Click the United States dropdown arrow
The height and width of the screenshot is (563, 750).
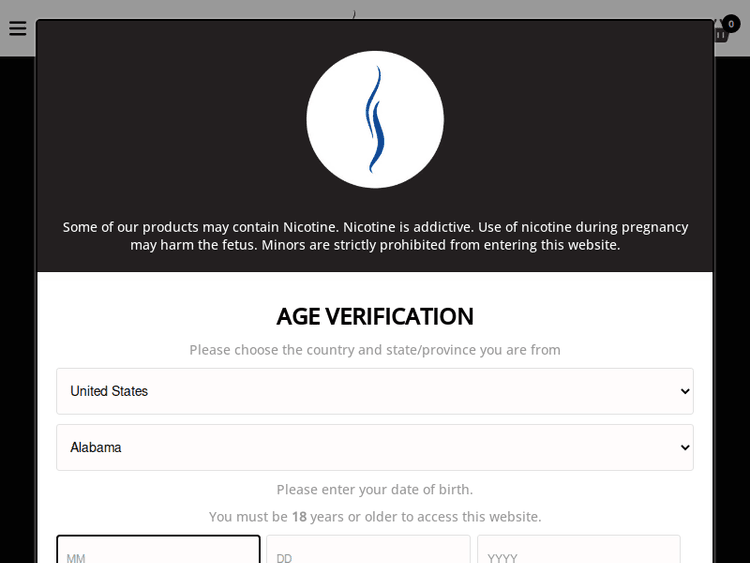(685, 391)
